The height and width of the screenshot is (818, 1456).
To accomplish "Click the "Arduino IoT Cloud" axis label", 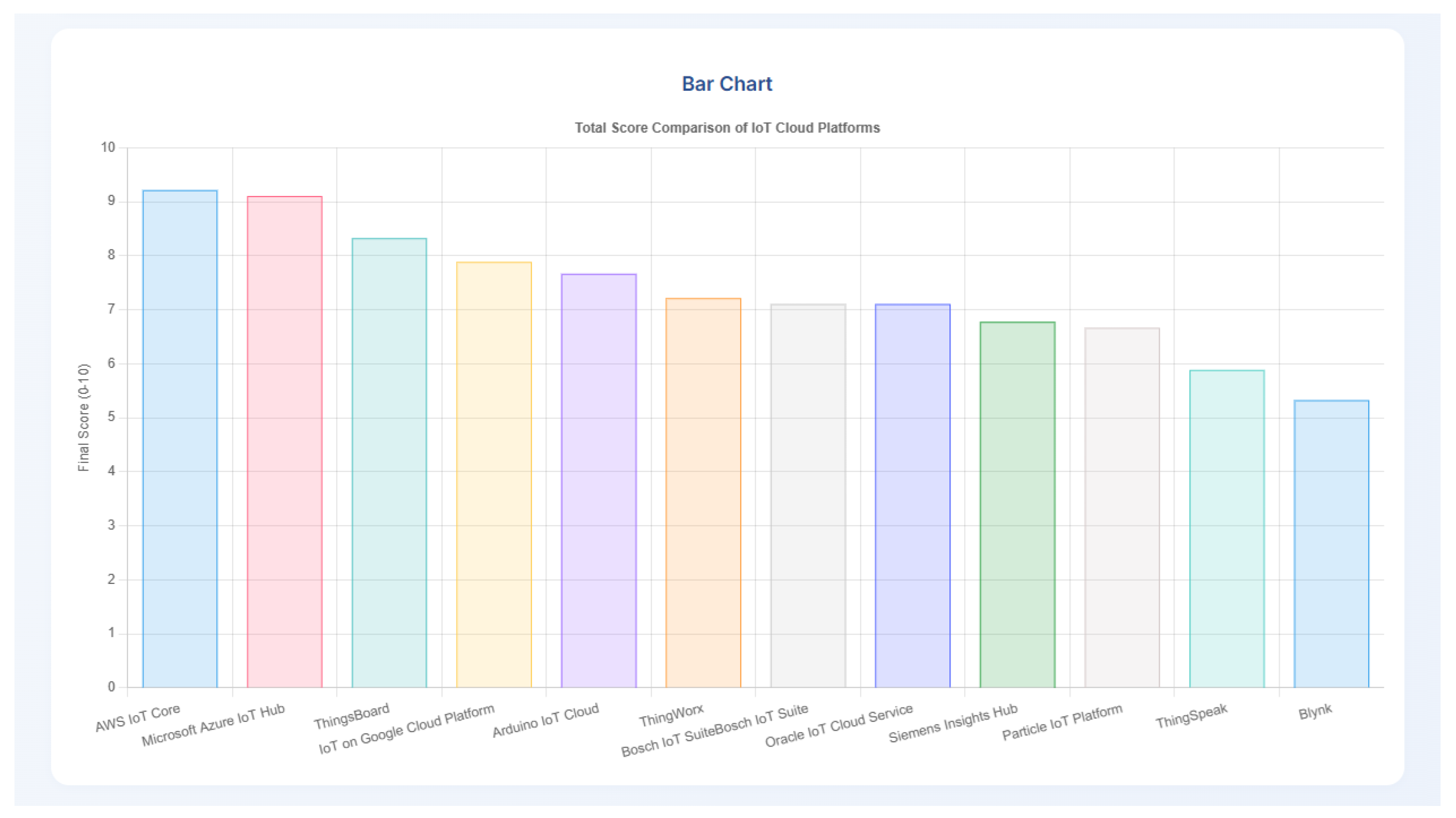I will 546,720.
